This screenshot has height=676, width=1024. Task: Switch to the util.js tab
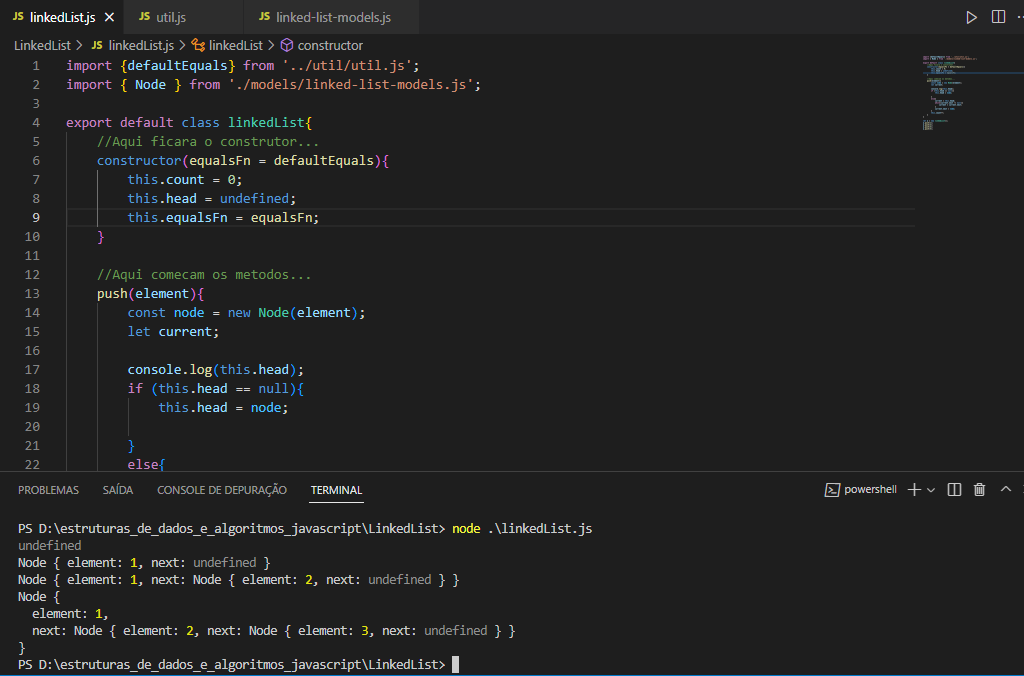[x=171, y=18]
